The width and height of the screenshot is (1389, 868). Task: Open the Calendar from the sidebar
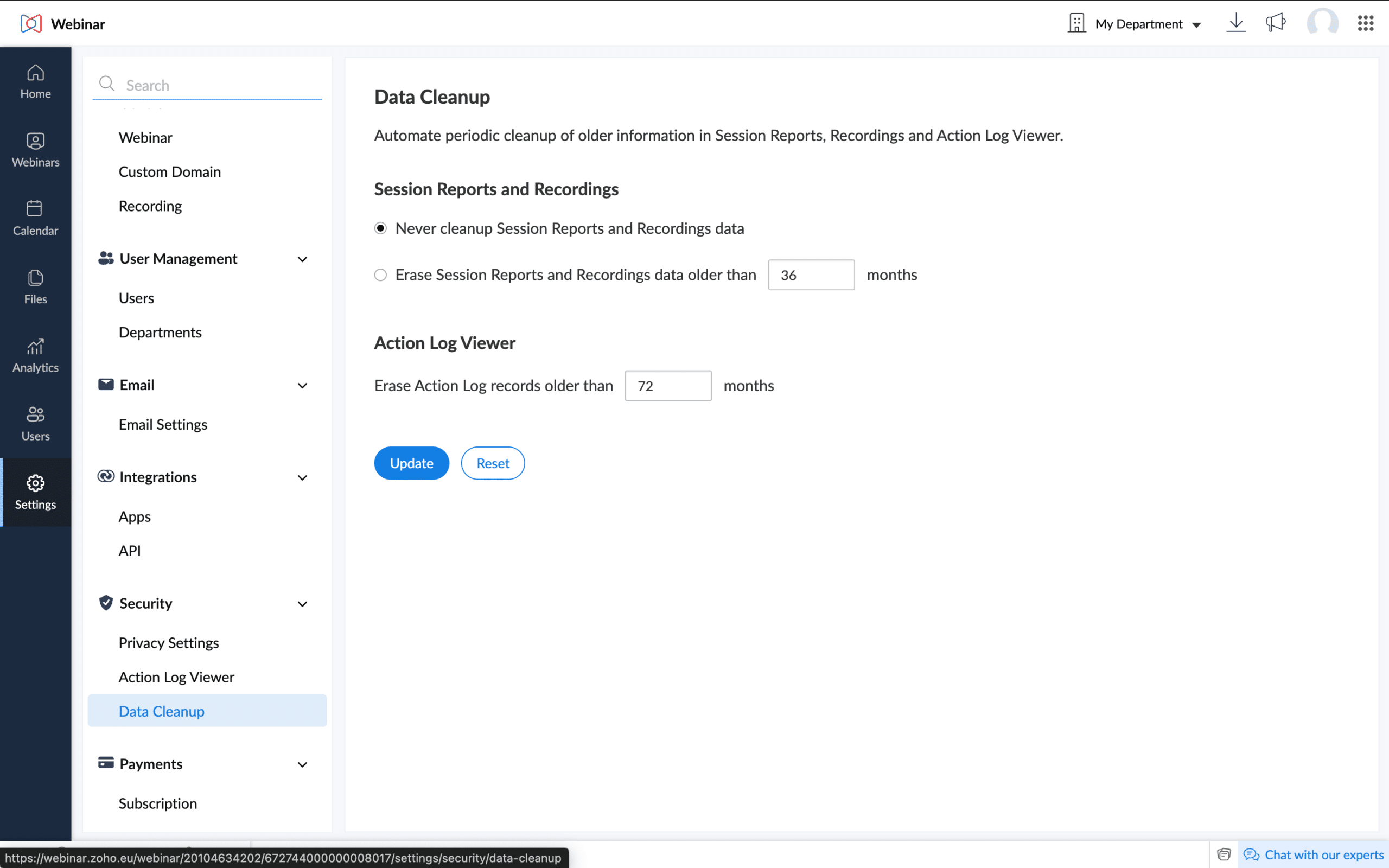(x=35, y=218)
